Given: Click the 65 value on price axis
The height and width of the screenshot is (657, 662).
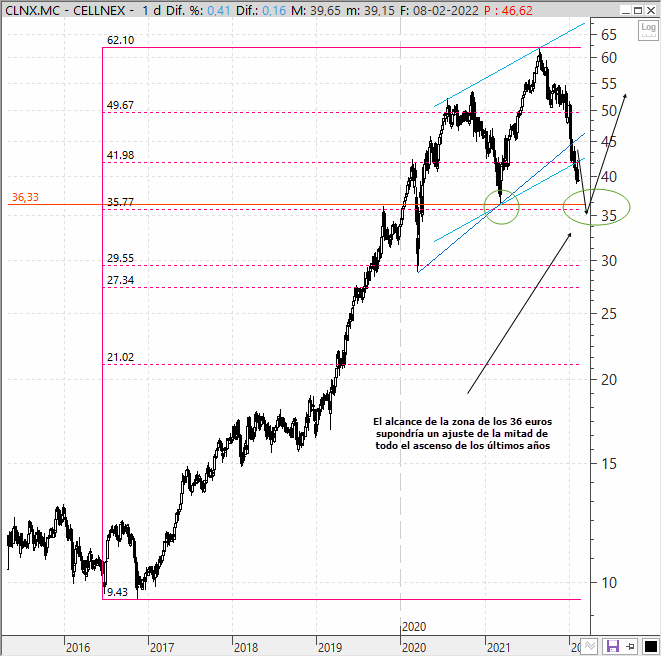Looking at the screenshot, I should [x=609, y=35].
